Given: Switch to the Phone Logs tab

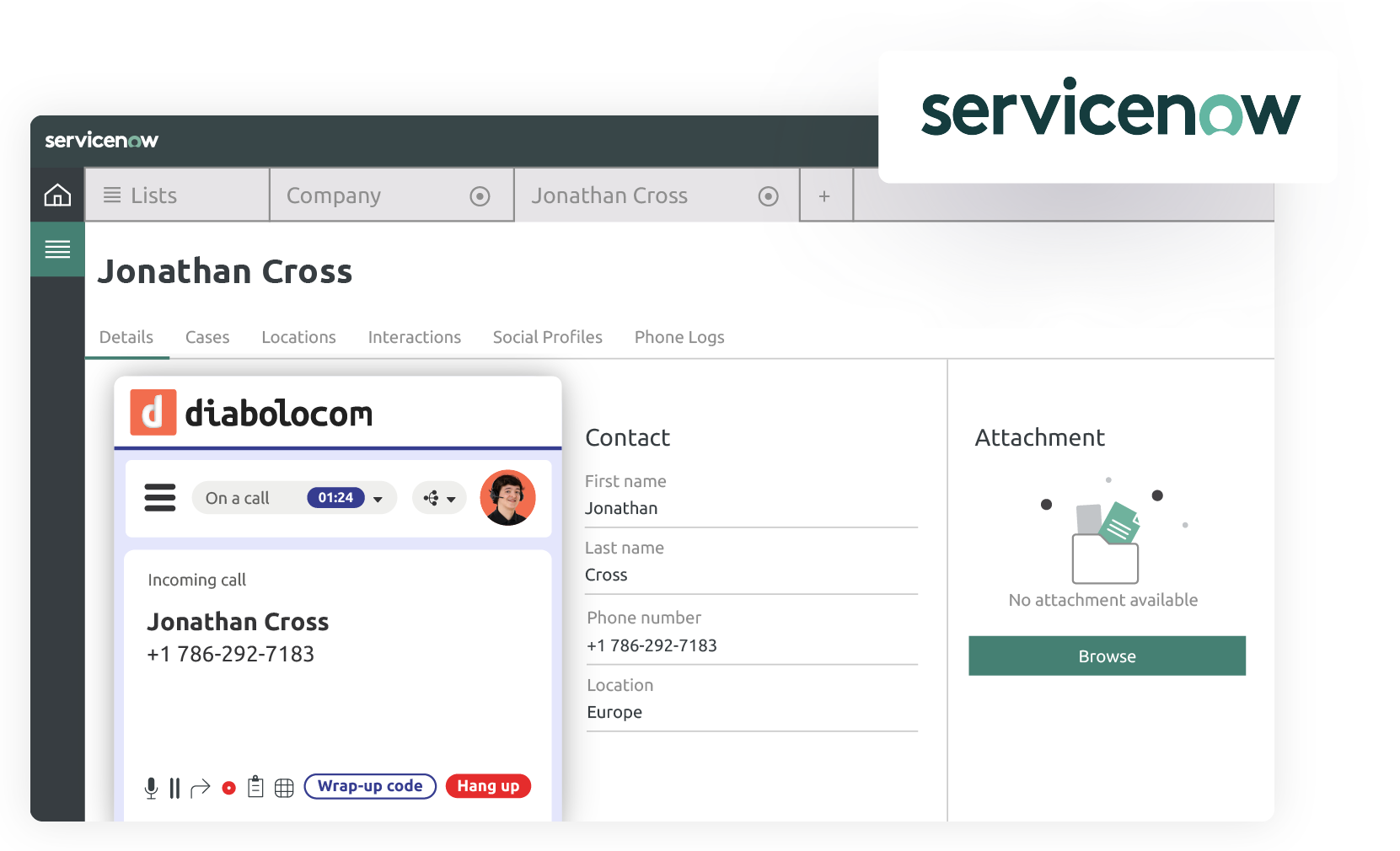Looking at the screenshot, I should point(679,337).
